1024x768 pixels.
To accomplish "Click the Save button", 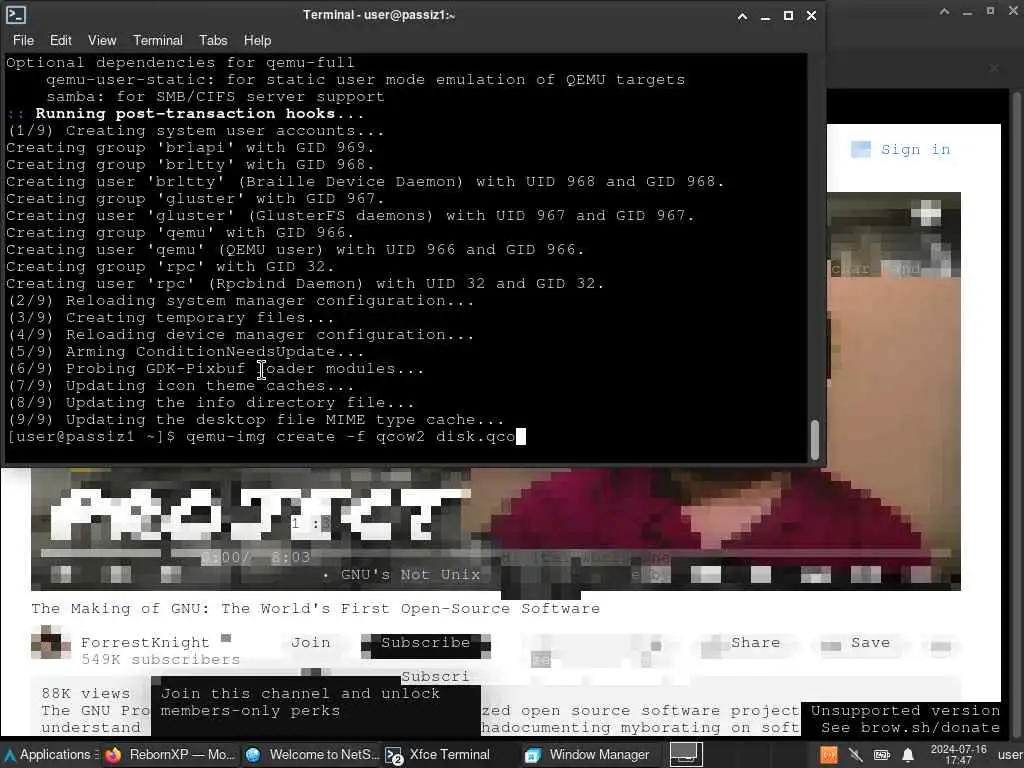I will [870, 643].
